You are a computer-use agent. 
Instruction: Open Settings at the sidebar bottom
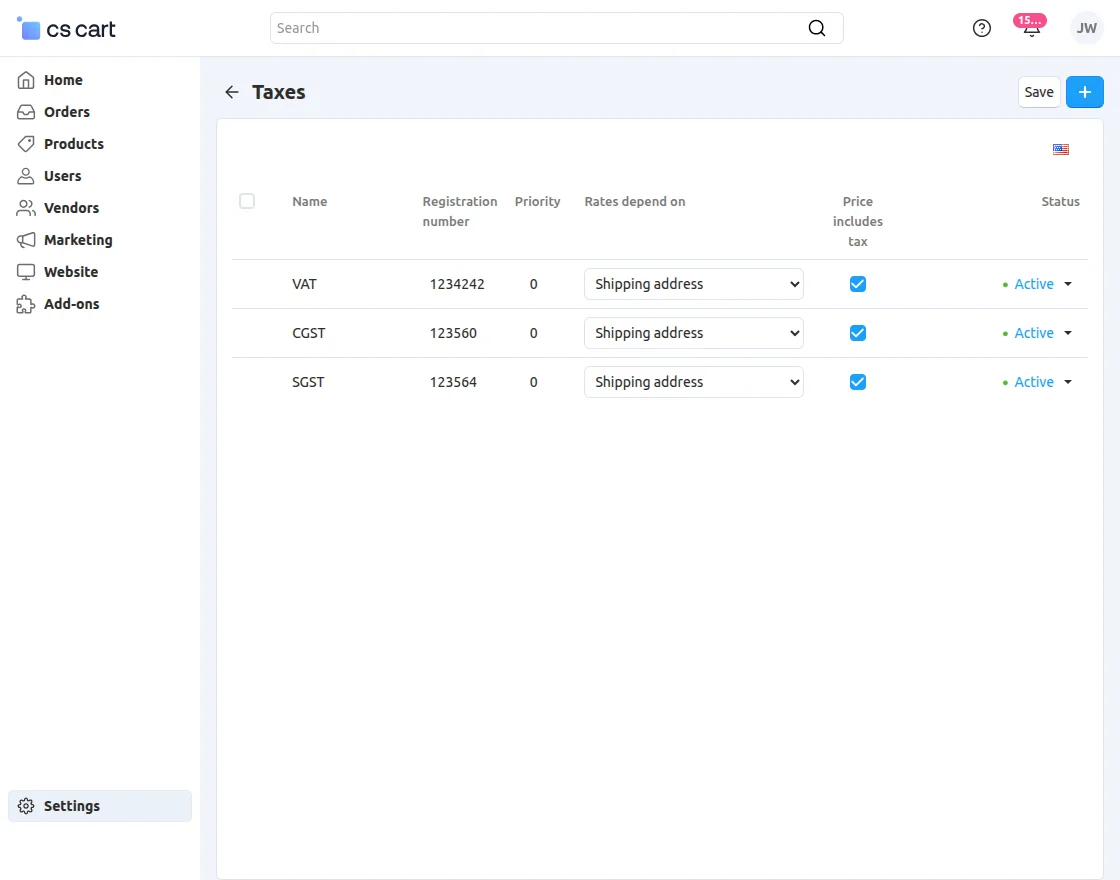click(x=71, y=806)
